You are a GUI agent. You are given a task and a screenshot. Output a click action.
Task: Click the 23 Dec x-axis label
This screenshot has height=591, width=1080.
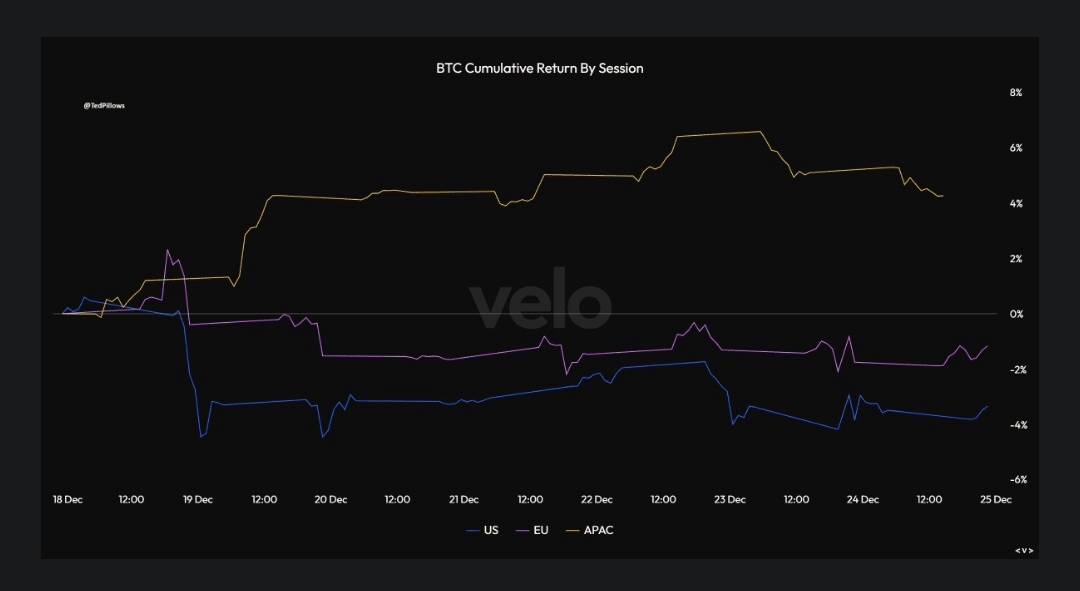pos(730,499)
